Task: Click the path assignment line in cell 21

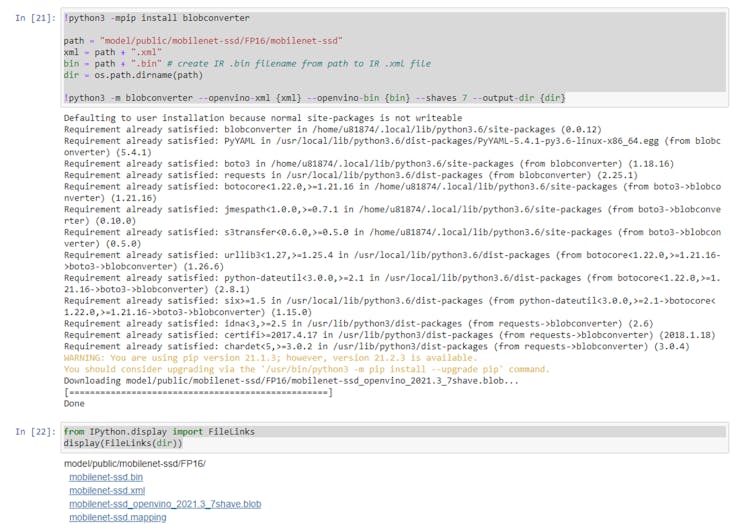Action: 203,41
